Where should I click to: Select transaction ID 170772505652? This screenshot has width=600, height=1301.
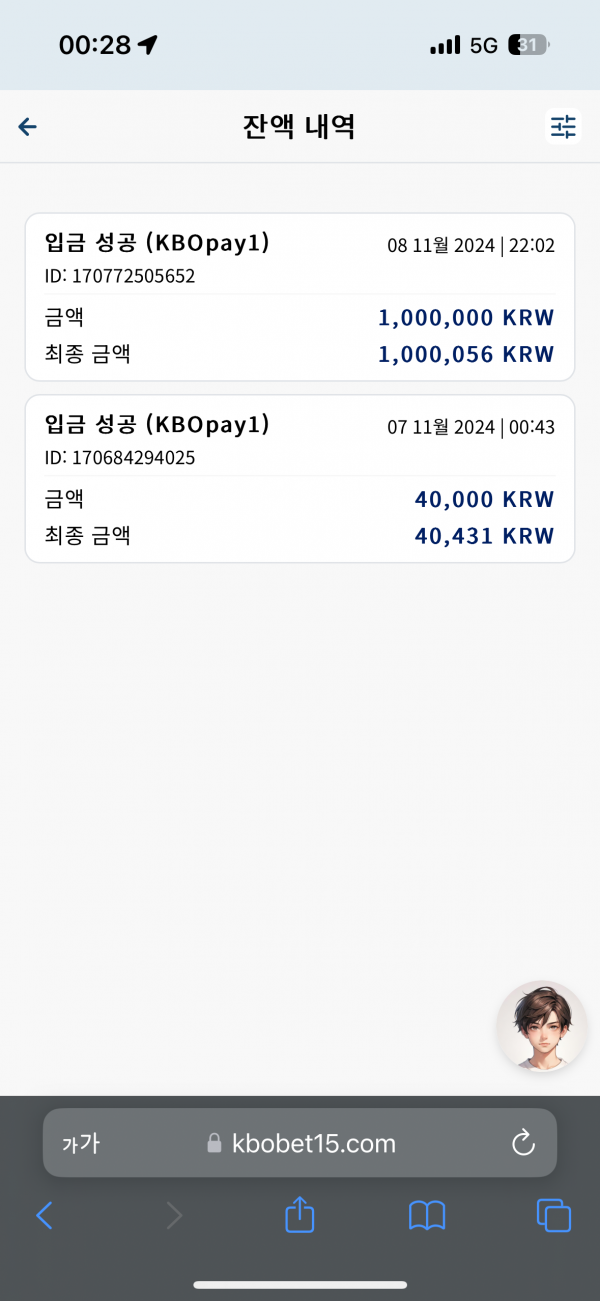pyautogui.click(x=120, y=276)
